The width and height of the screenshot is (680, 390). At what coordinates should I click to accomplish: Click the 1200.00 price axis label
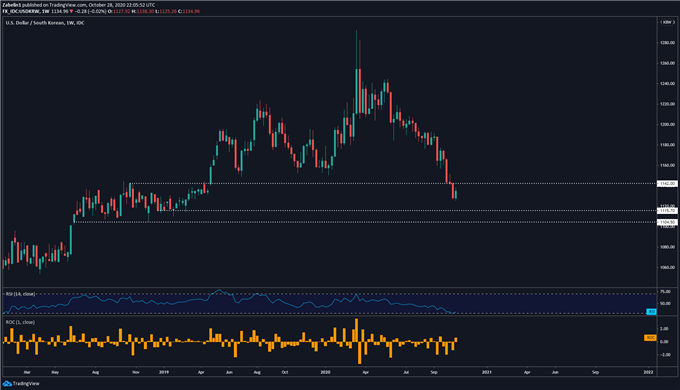pyautogui.click(x=667, y=124)
